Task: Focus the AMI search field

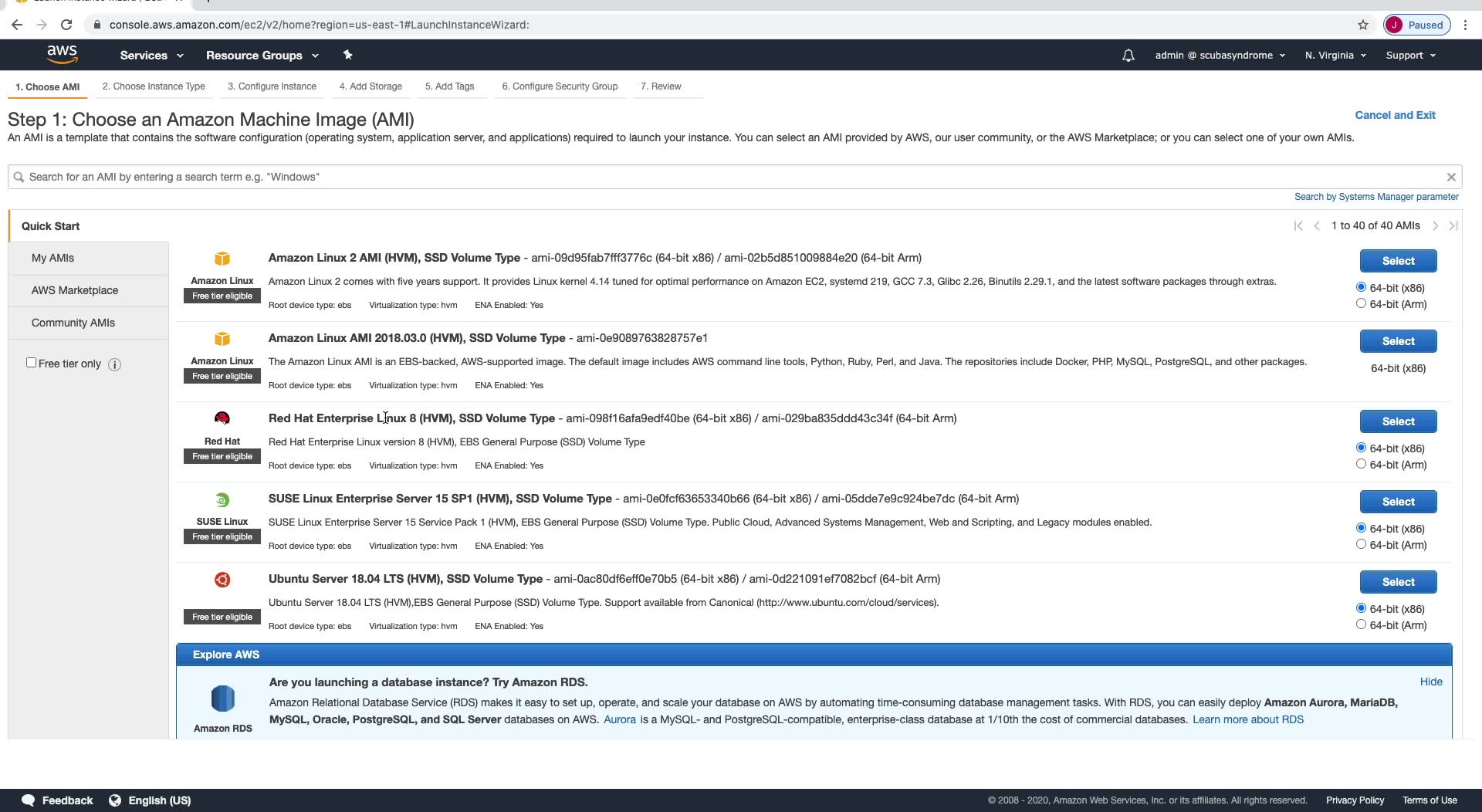Action: tap(735, 177)
